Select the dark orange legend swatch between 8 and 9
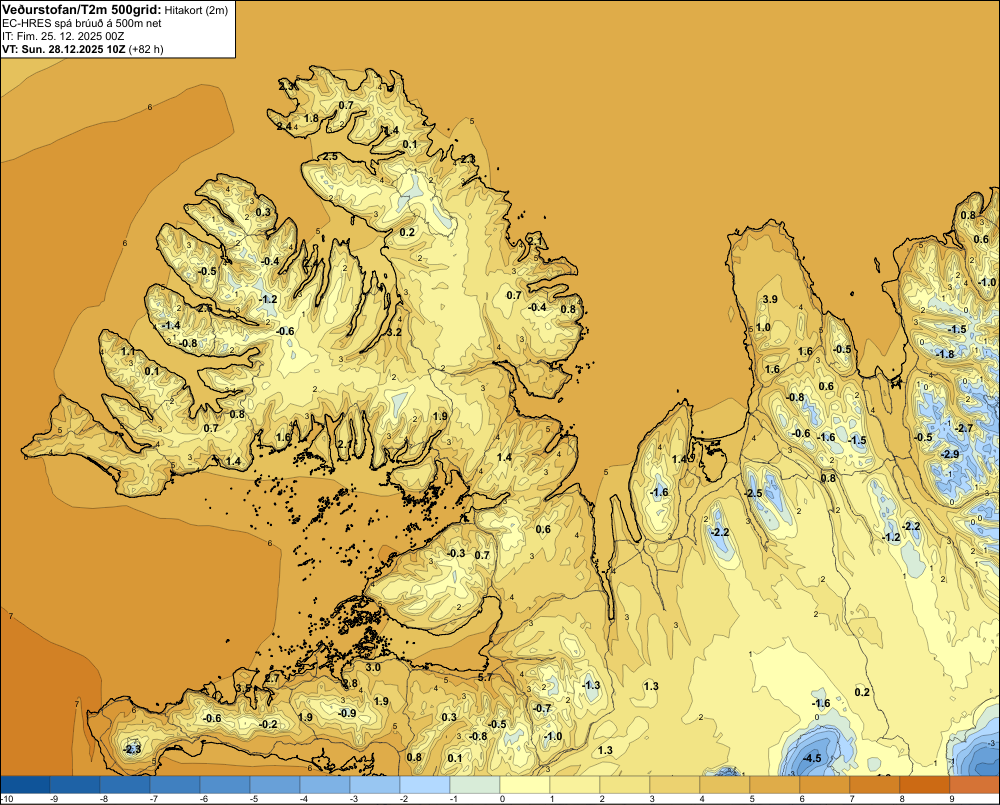Viewport: 1000px width, 805px height. click(x=926, y=784)
